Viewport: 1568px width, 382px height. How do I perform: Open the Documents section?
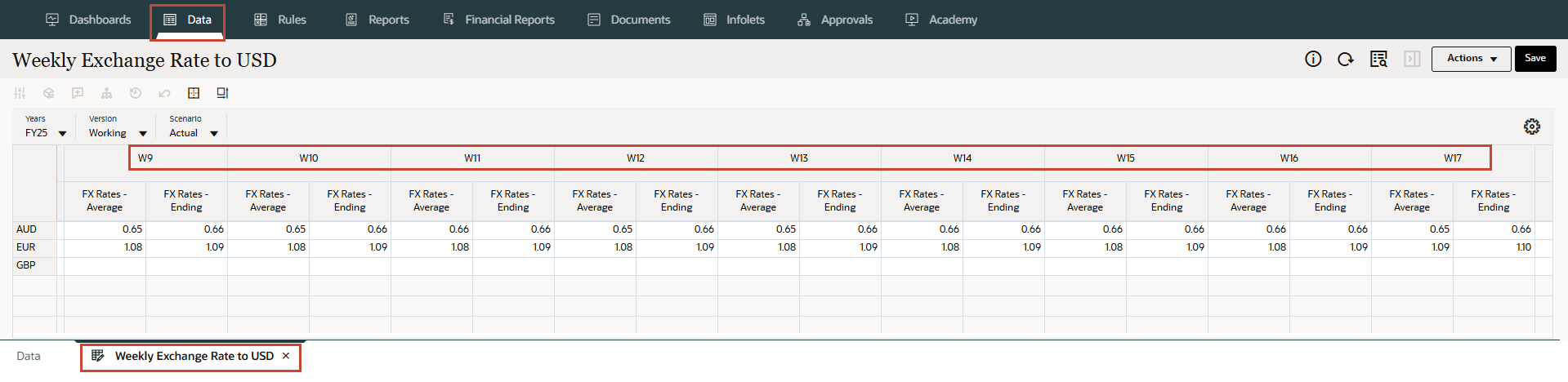click(628, 20)
